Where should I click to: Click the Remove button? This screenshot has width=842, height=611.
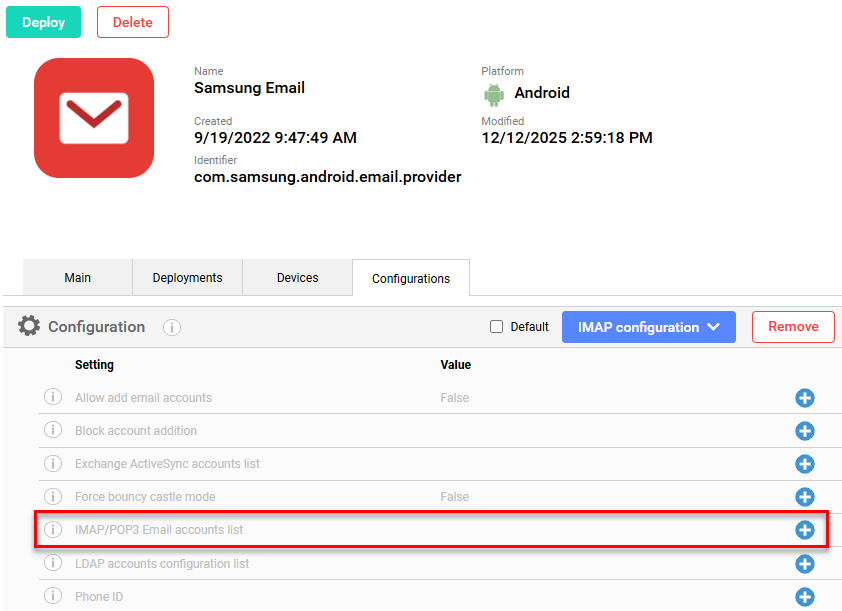(793, 327)
